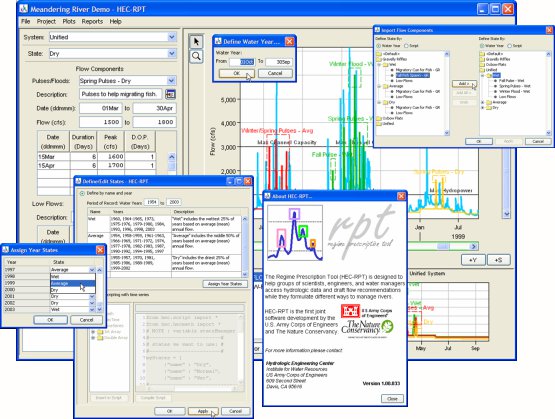The image size is (555, 419).
Task: Click the +Y button below the plot
Action: point(473,260)
